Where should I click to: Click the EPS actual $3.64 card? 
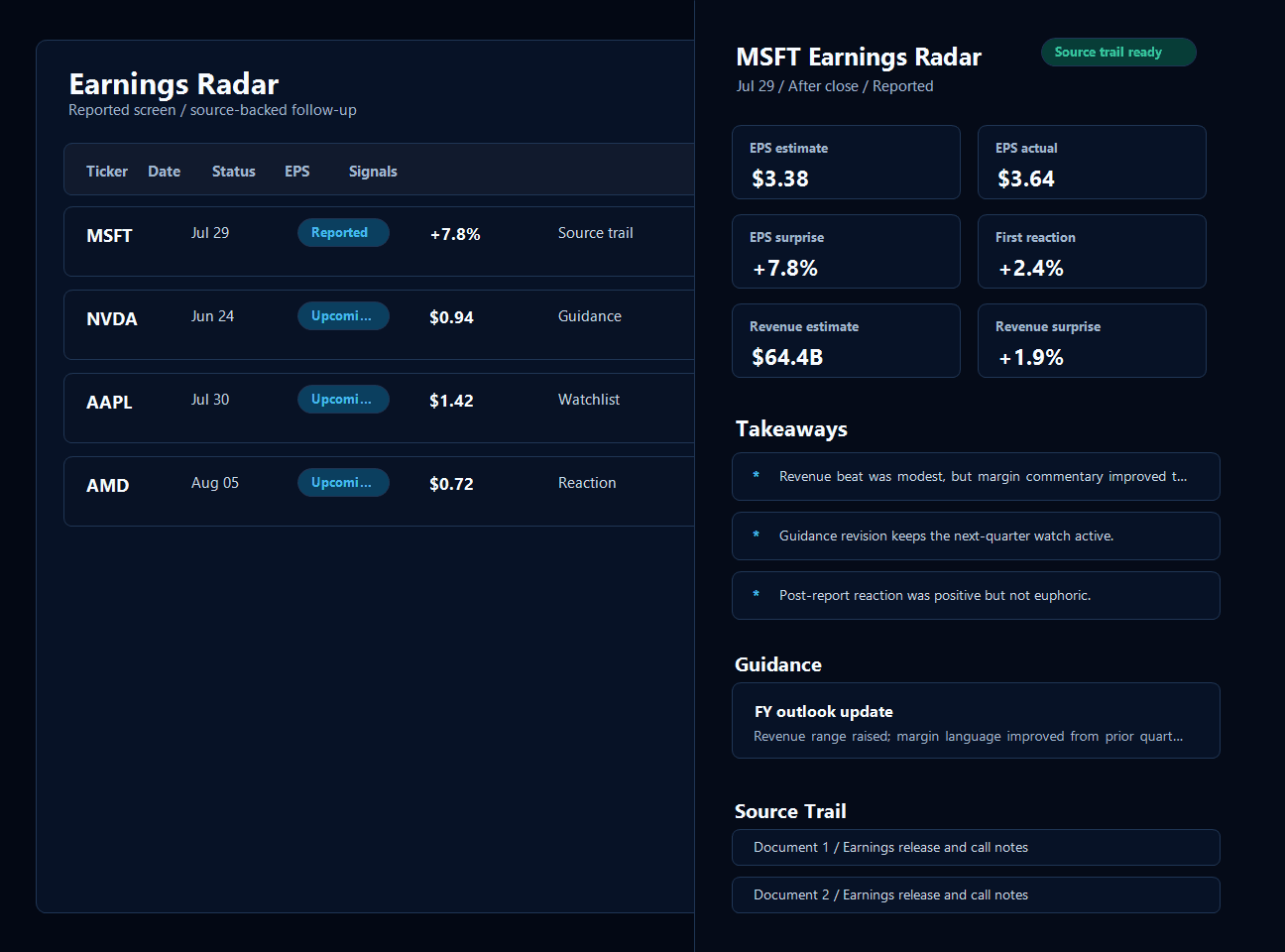pos(1092,162)
